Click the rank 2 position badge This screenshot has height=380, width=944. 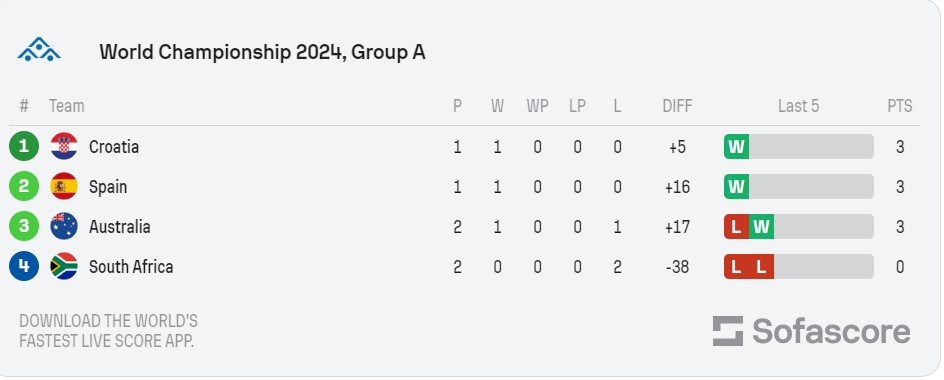pyautogui.click(x=24, y=186)
